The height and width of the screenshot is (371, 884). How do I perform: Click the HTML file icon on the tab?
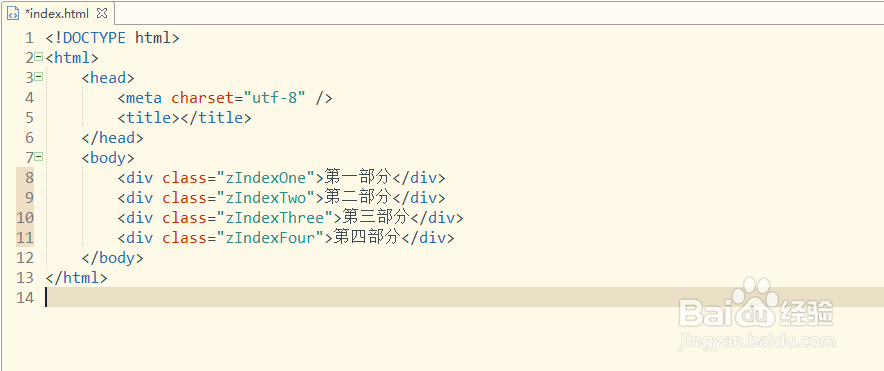[x=14, y=14]
